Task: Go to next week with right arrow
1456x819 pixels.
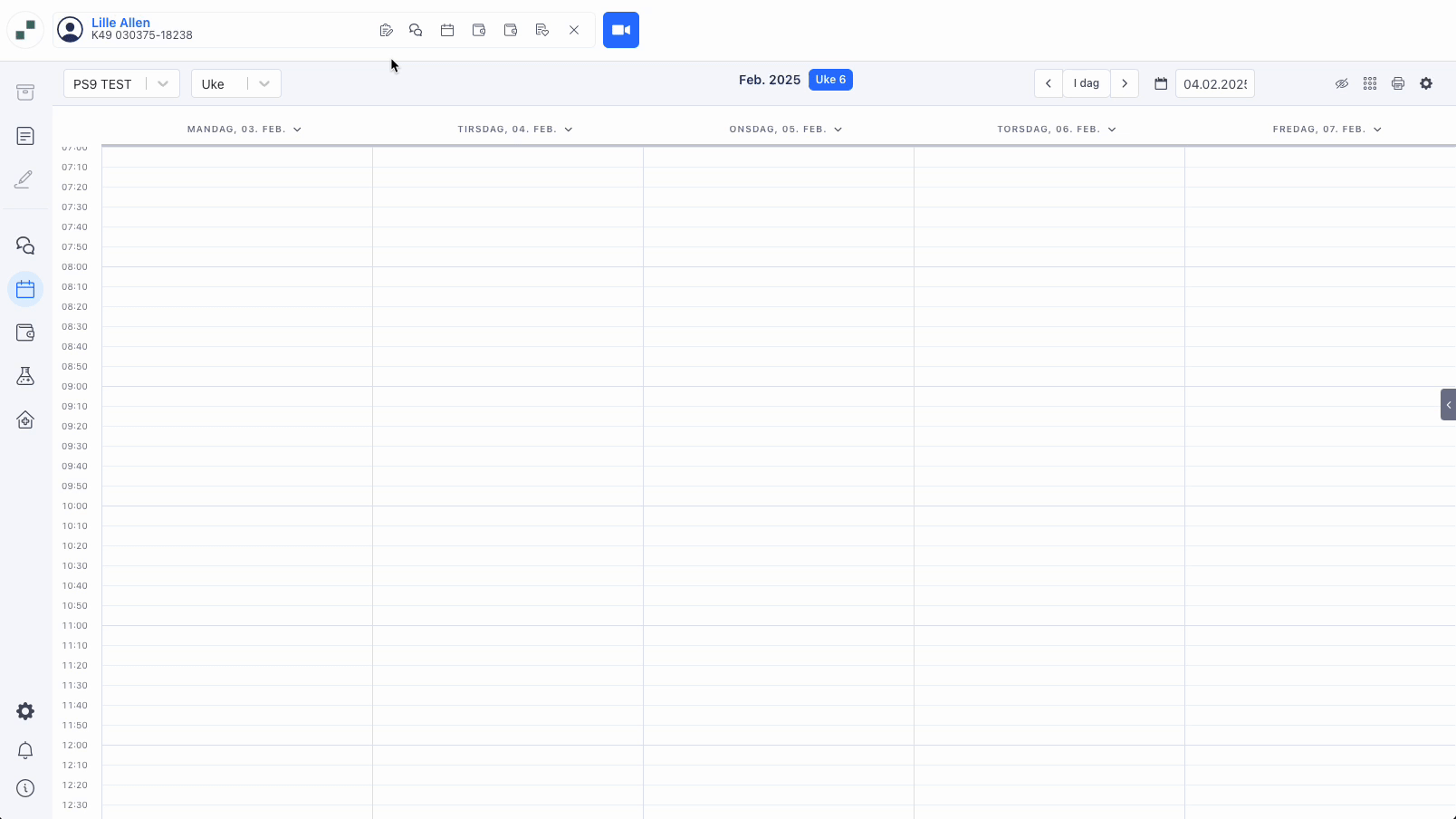Action: pos(1125,83)
